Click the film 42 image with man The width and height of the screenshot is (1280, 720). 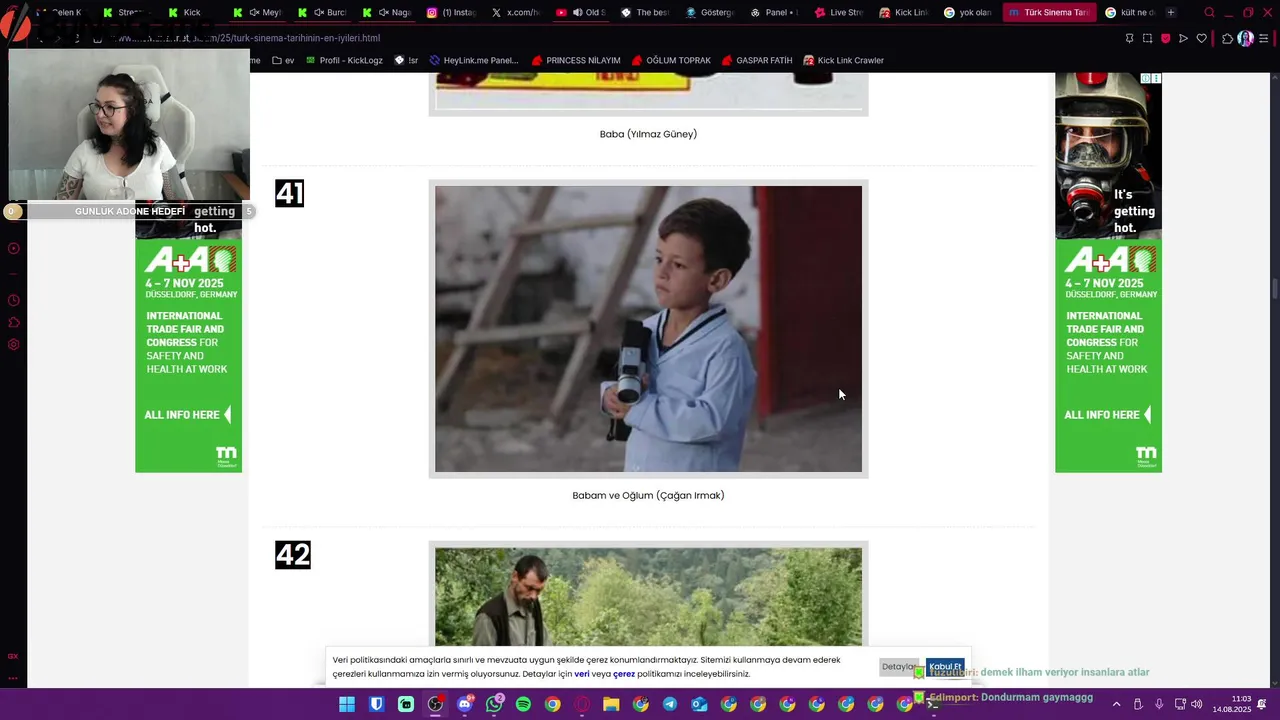pos(648,597)
